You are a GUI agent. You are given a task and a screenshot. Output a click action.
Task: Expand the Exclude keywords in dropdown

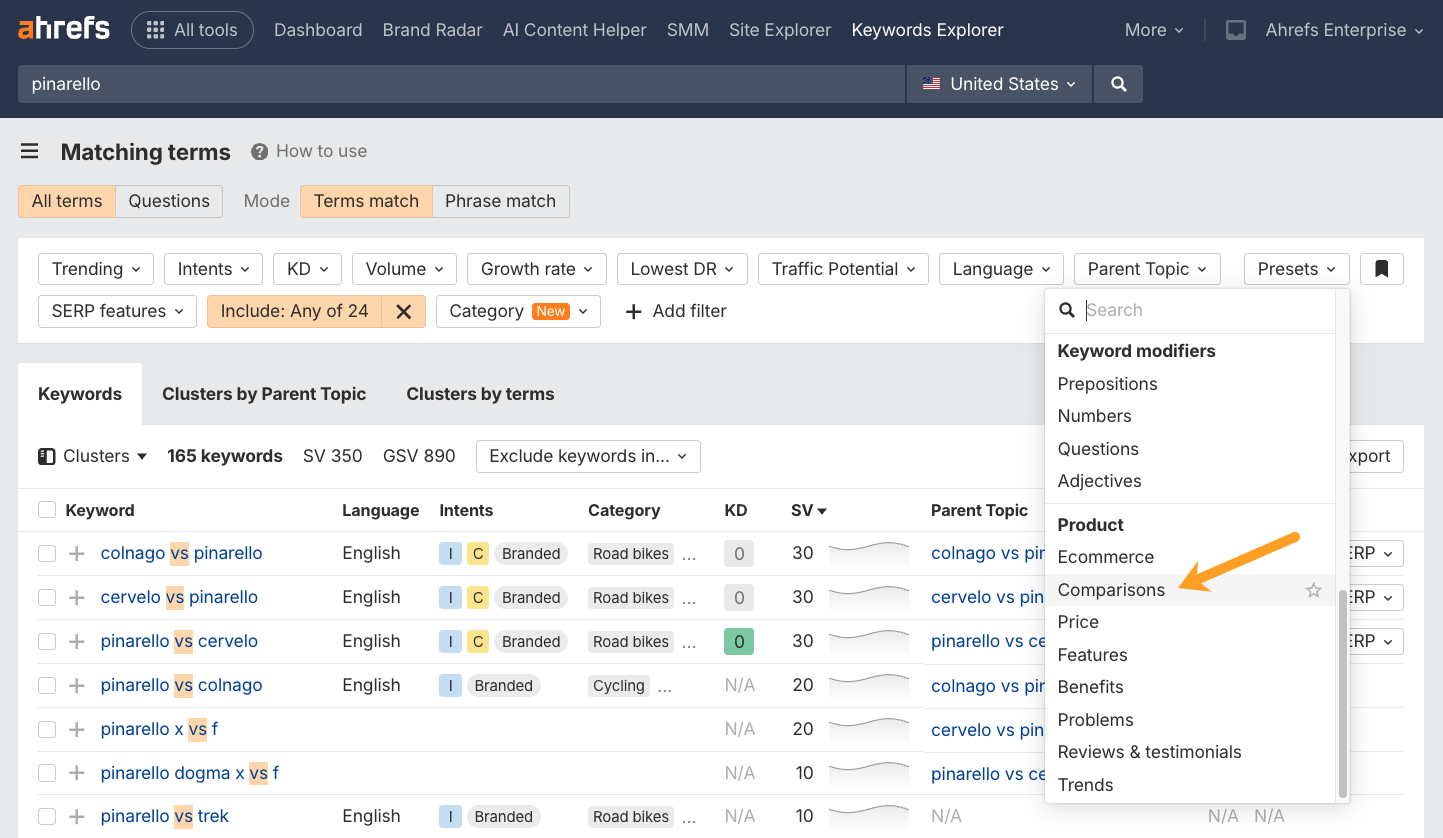(587, 456)
